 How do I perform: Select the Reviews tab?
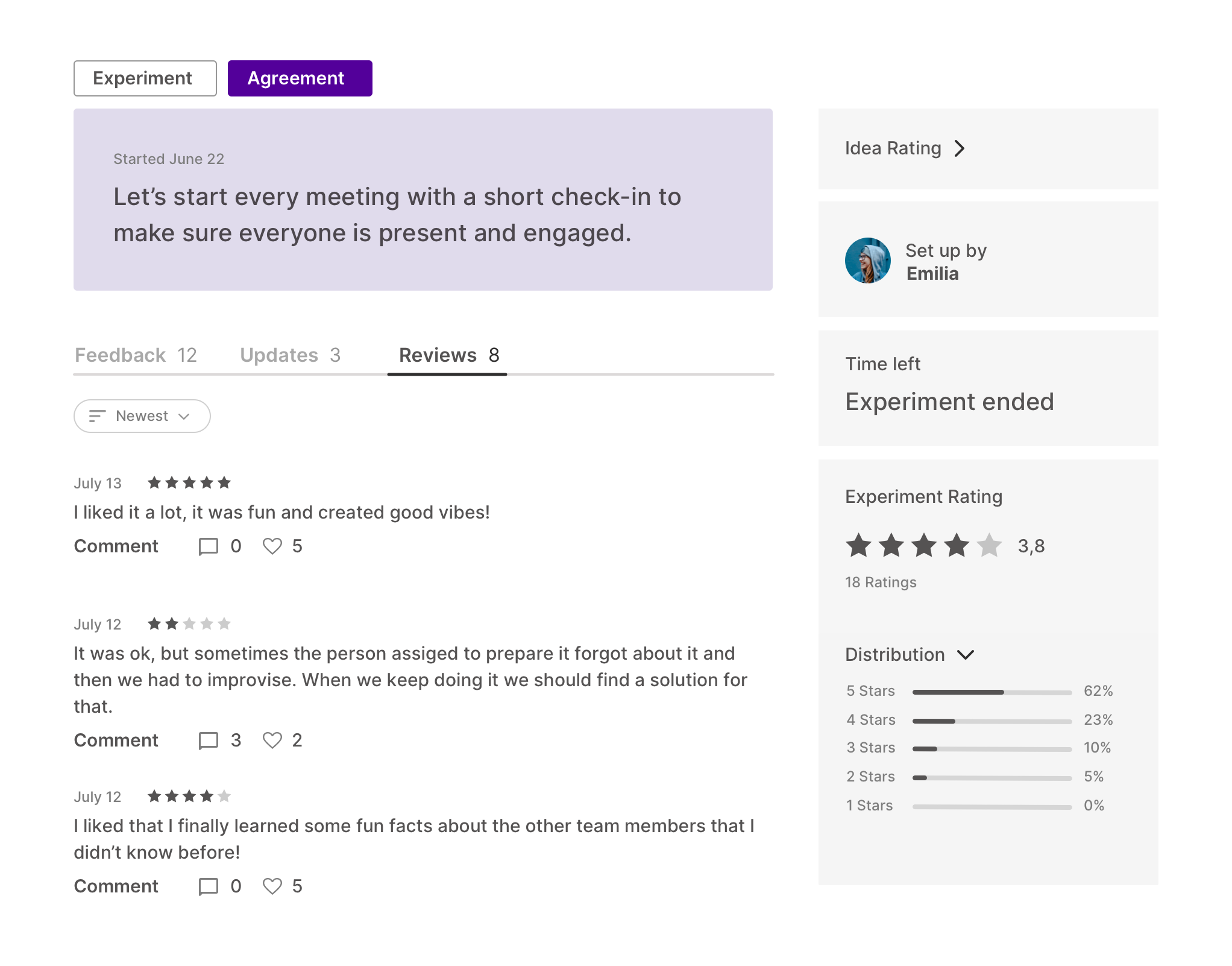point(448,355)
